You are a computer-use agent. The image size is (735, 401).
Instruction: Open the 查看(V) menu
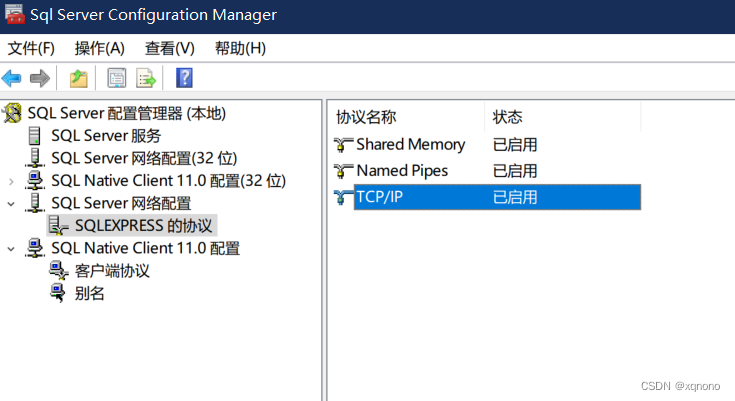(x=170, y=48)
